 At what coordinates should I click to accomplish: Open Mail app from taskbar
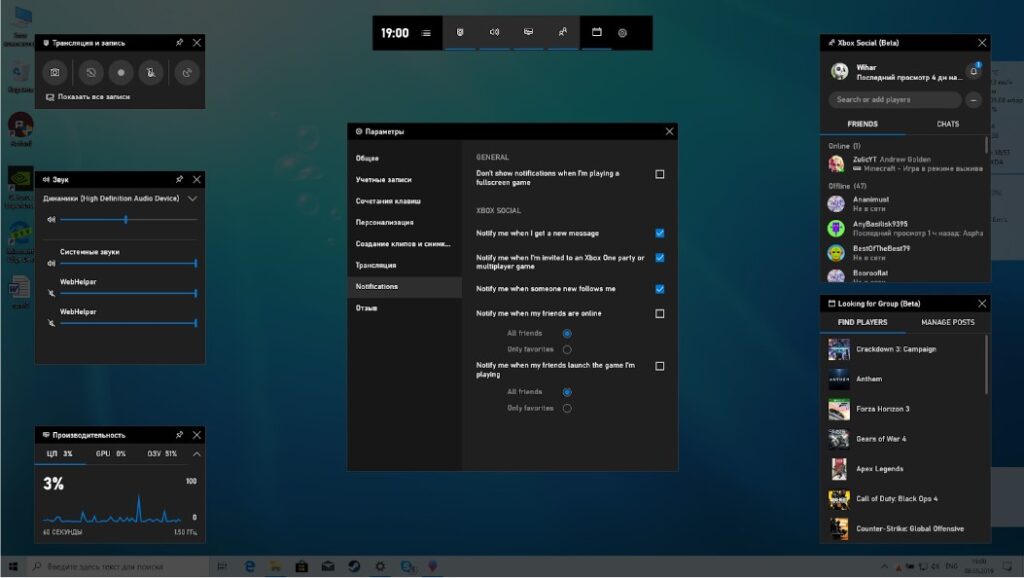[x=328, y=566]
